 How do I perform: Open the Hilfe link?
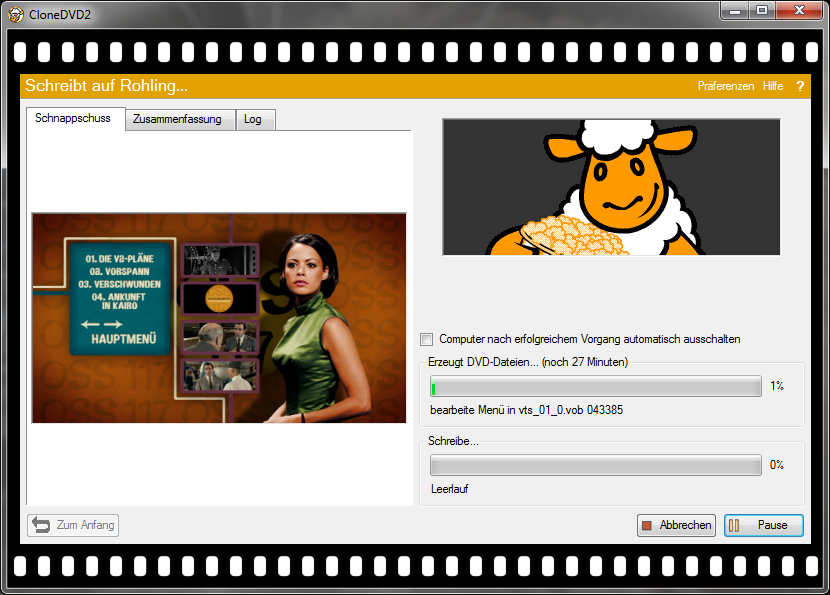coord(773,86)
